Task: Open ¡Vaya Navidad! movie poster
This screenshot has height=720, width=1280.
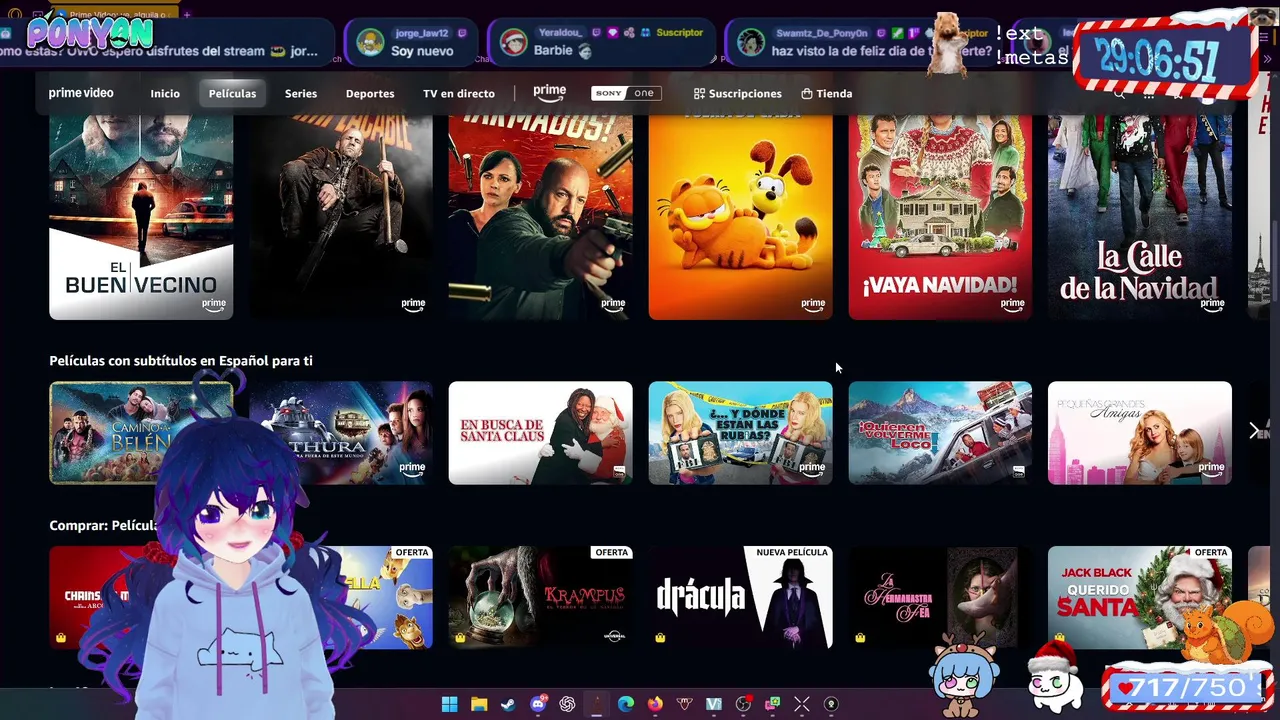Action: pos(940,216)
